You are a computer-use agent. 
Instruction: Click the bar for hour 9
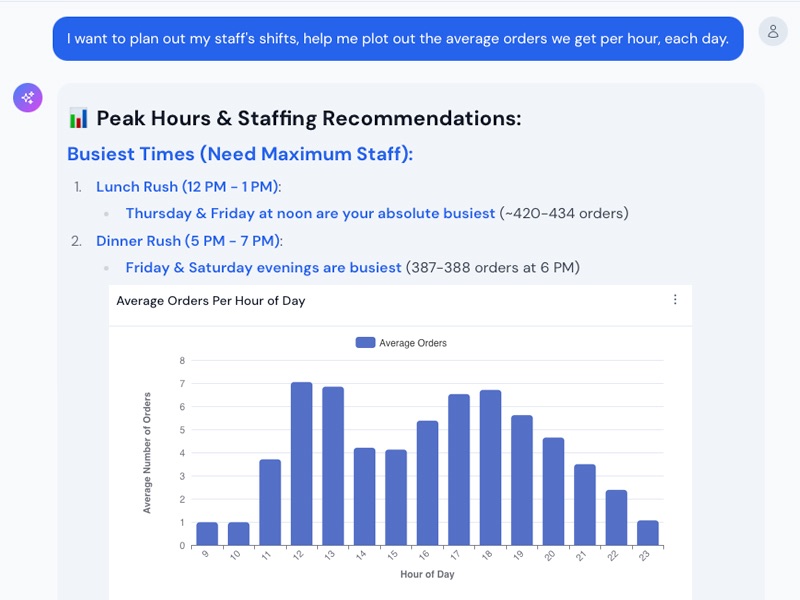coord(207,534)
